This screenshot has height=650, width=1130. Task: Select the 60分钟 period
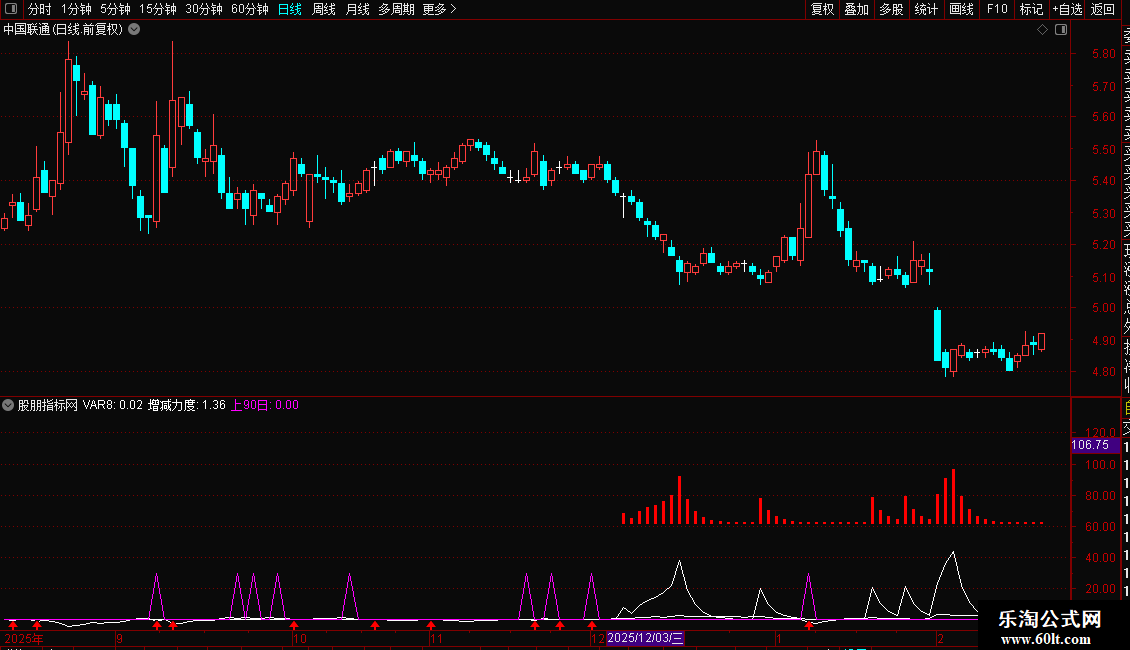(249, 9)
